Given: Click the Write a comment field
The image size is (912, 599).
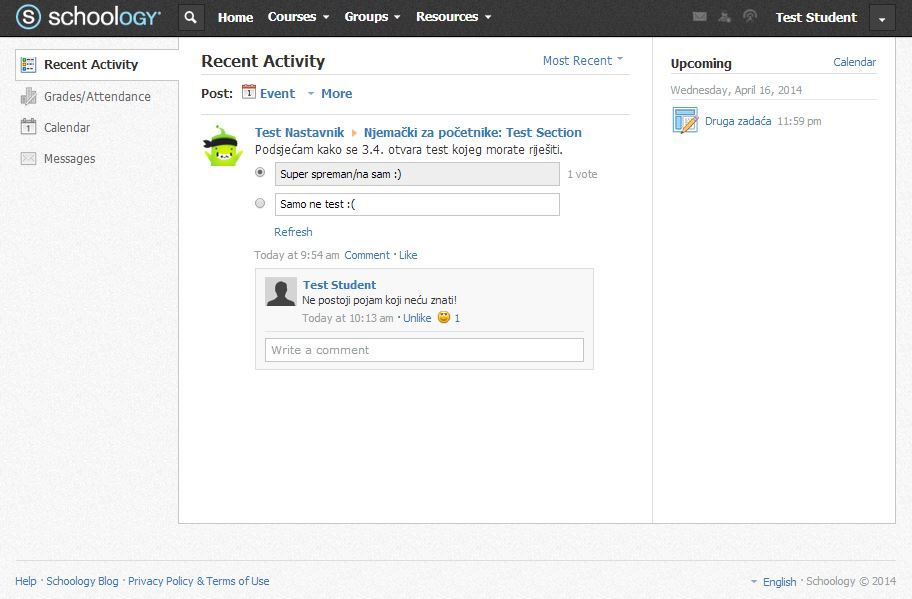Looking at the screenshot, I should tap(424, 350).
